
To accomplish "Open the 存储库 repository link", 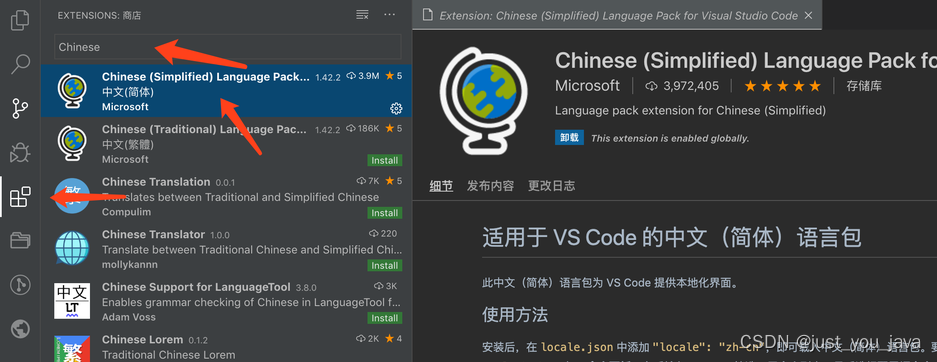I will coord(863,86).
